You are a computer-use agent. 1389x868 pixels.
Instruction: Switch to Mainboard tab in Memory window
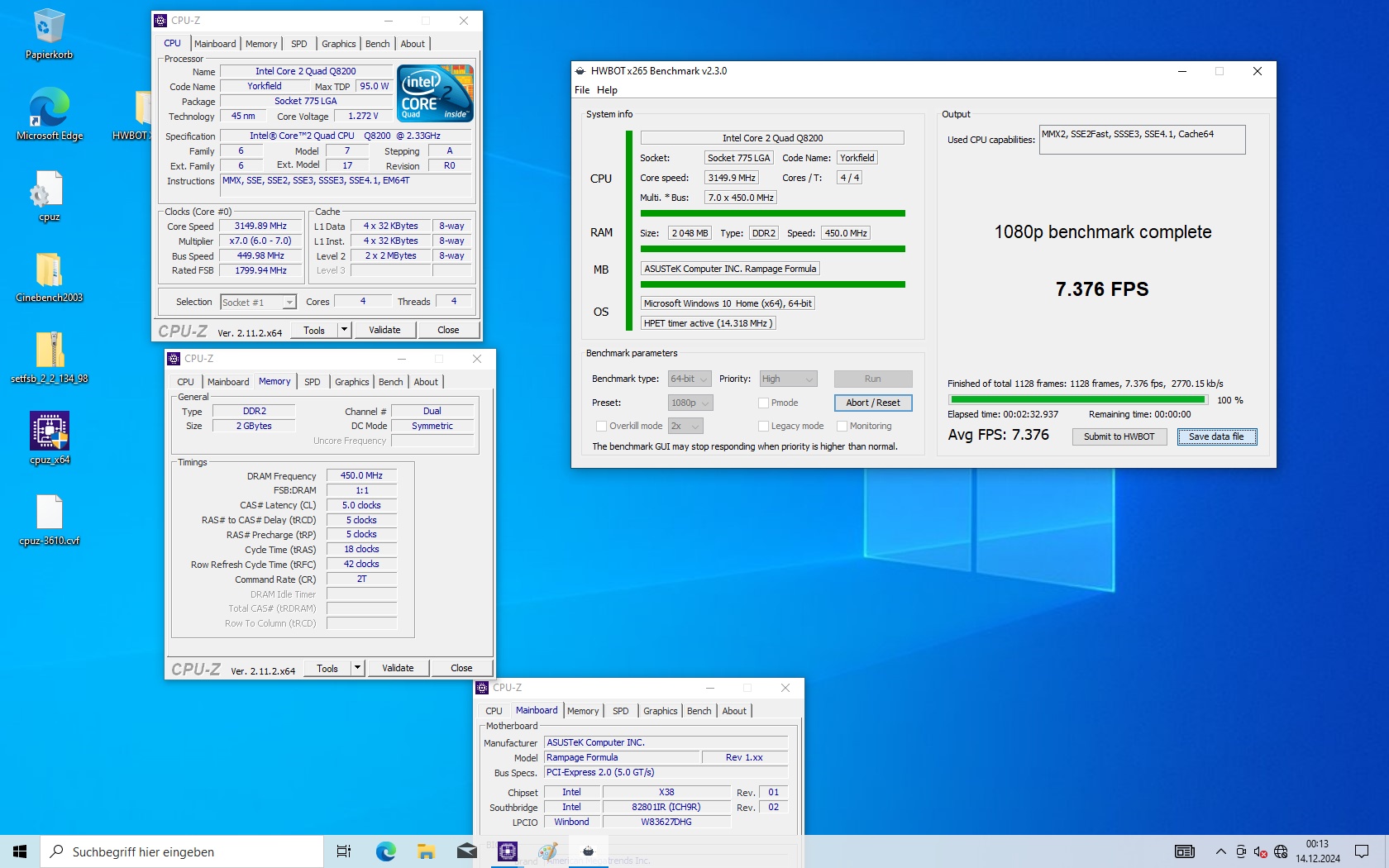click(x=228, y=382)
